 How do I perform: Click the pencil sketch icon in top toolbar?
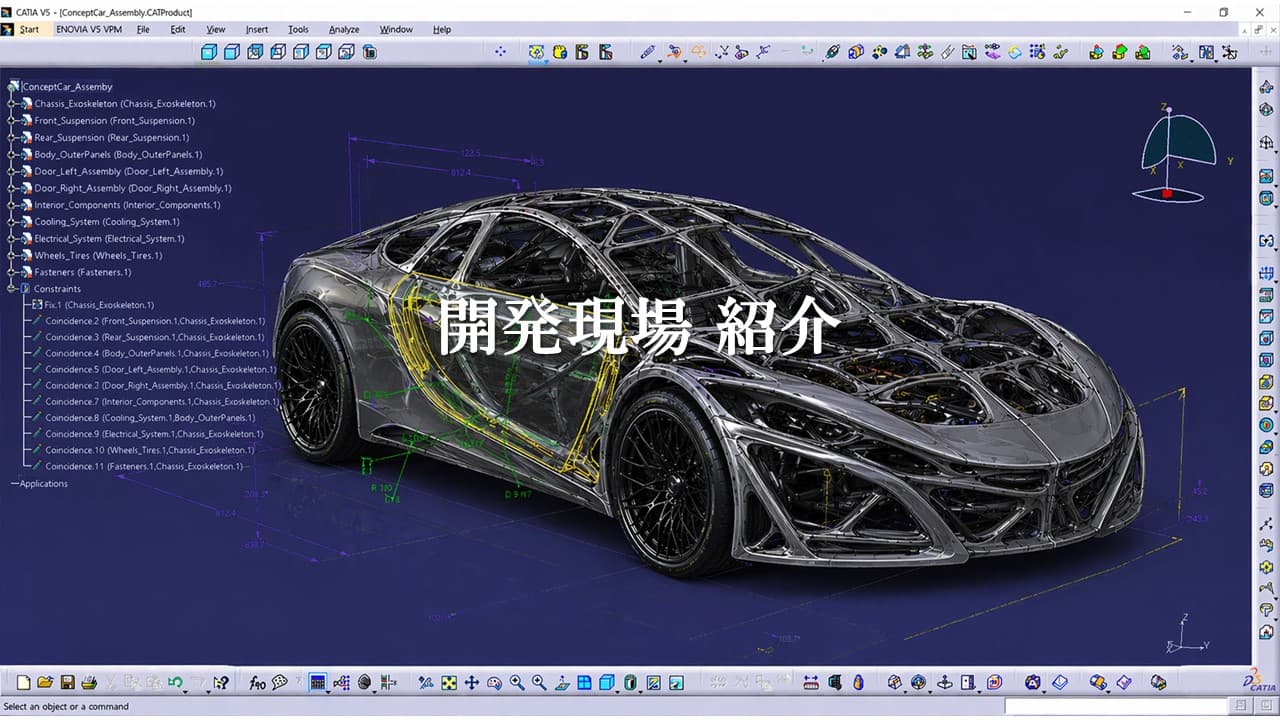click(x=647, y=51)
